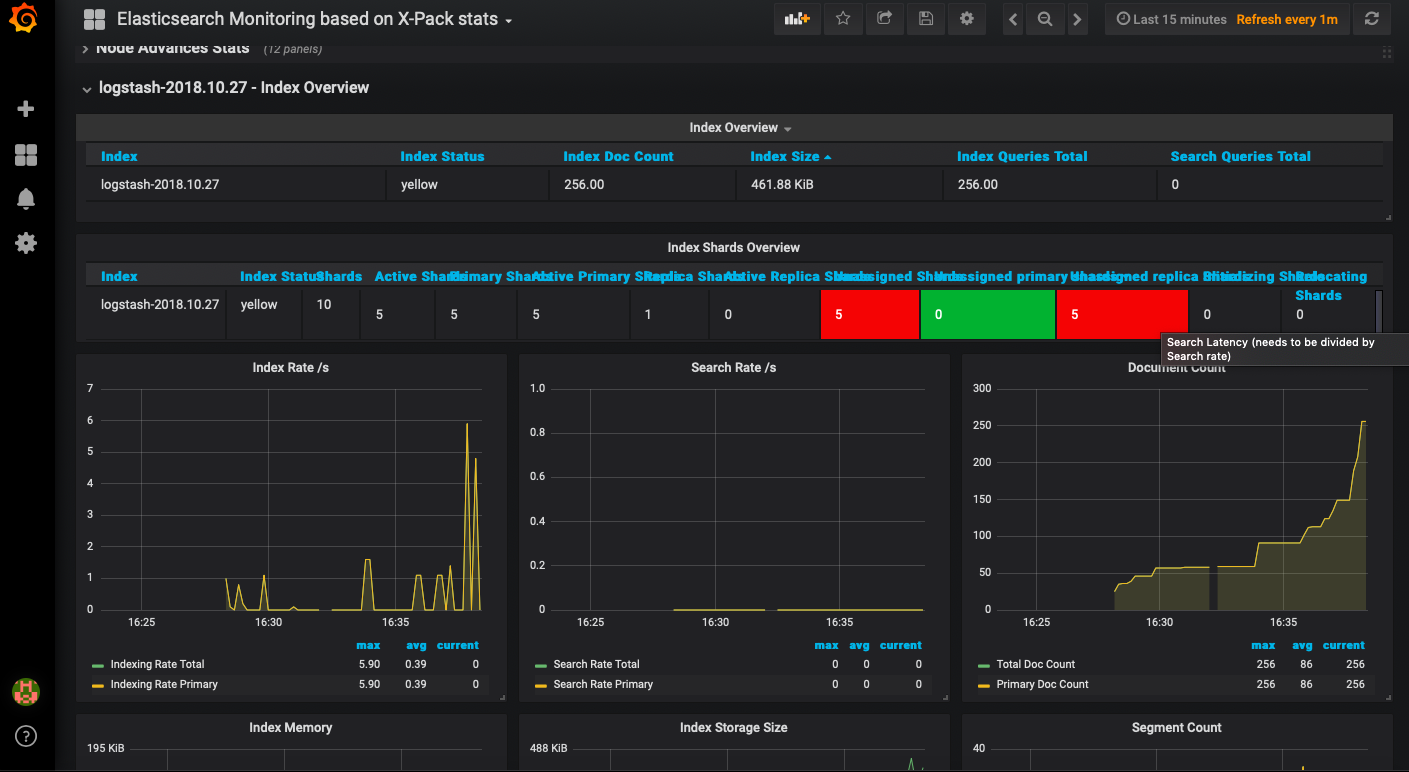This screenshot has height=772, width=1409.
Task: Click the Add panel toolbar icon
Action: (x=797, y=19)
